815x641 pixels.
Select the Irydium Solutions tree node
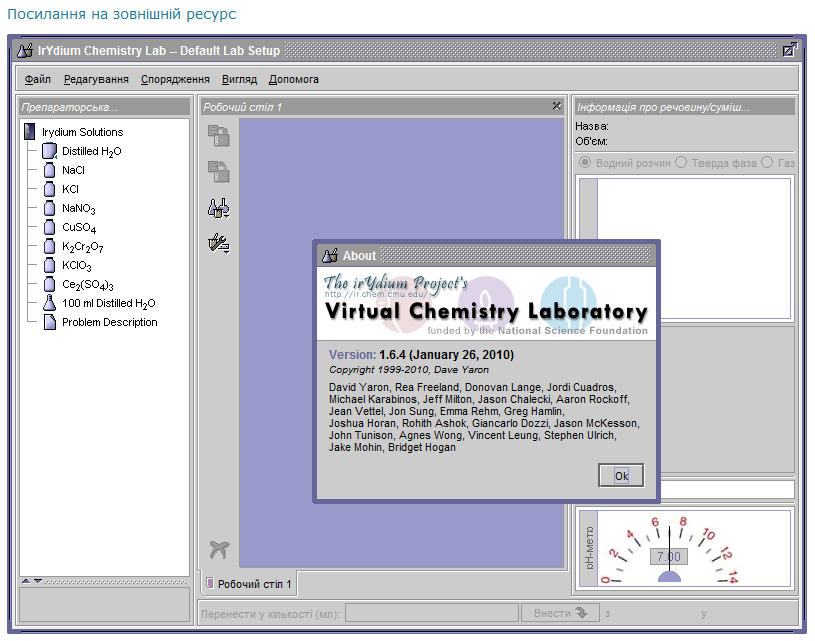click(82, 132)
